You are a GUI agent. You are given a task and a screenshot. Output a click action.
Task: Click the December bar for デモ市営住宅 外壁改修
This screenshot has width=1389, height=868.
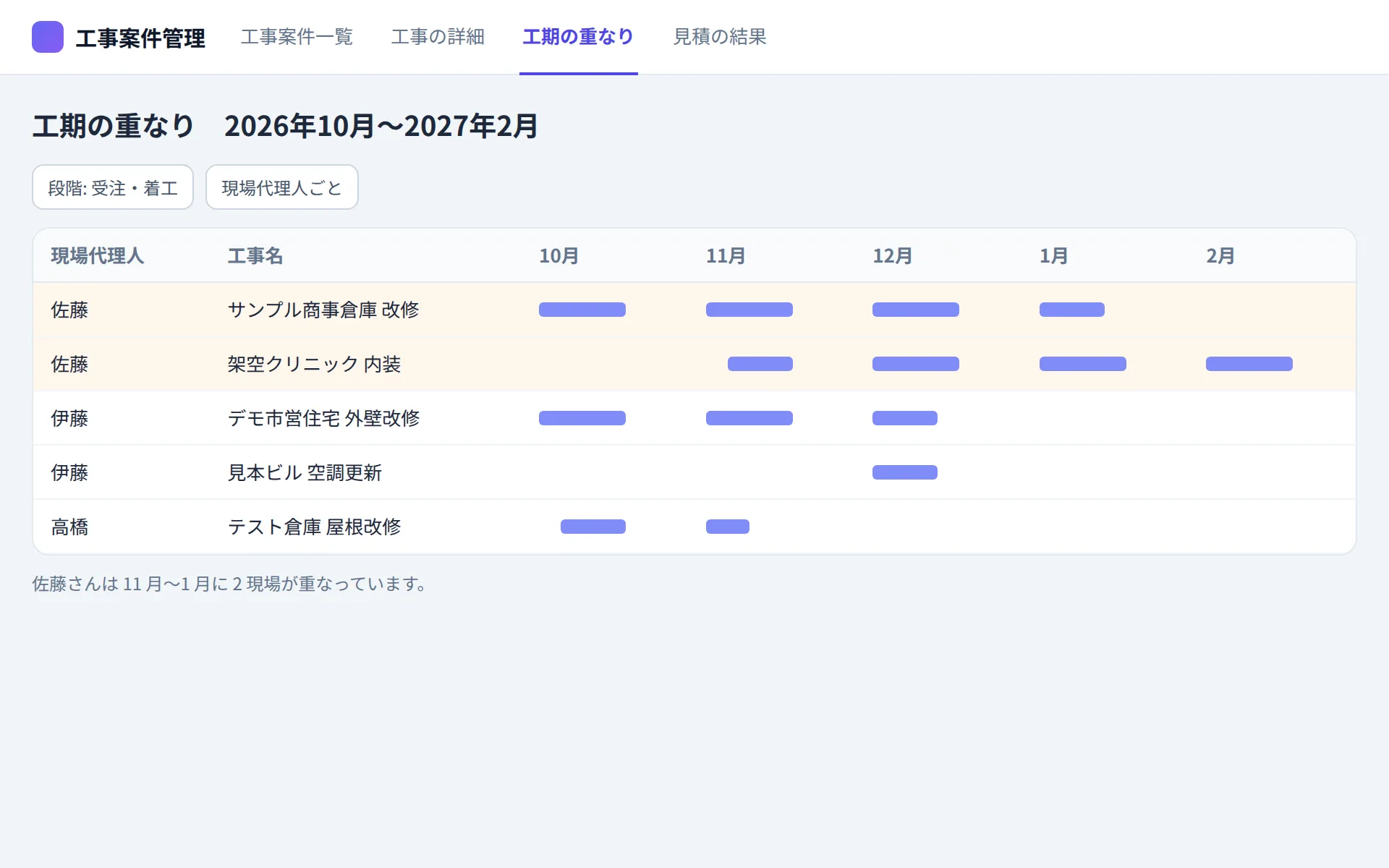click(905, 418)
